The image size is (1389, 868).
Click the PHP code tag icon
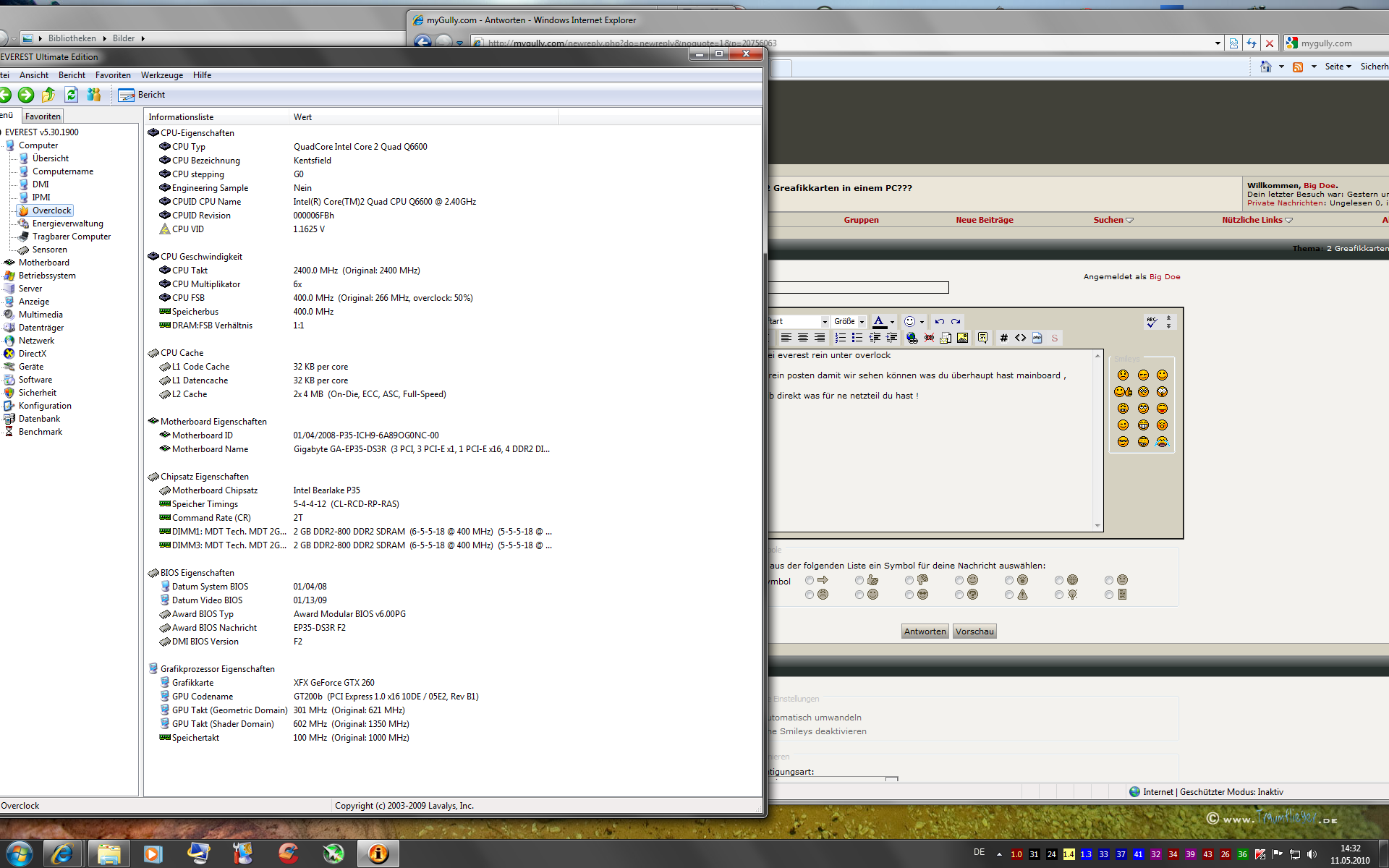[1037, 338]
